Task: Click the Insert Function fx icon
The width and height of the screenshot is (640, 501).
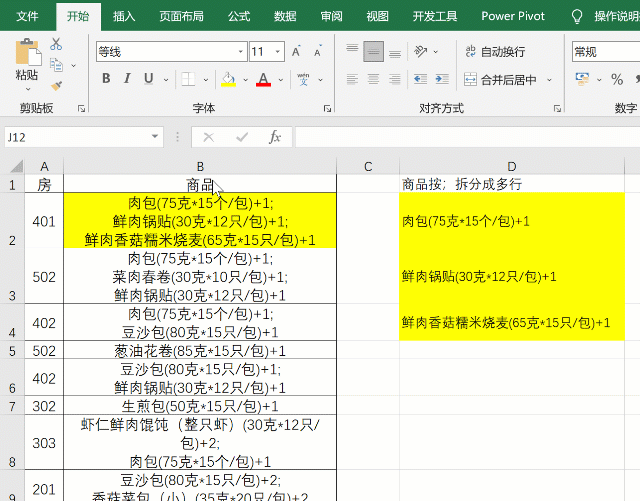Action: [x=275, y=137]
